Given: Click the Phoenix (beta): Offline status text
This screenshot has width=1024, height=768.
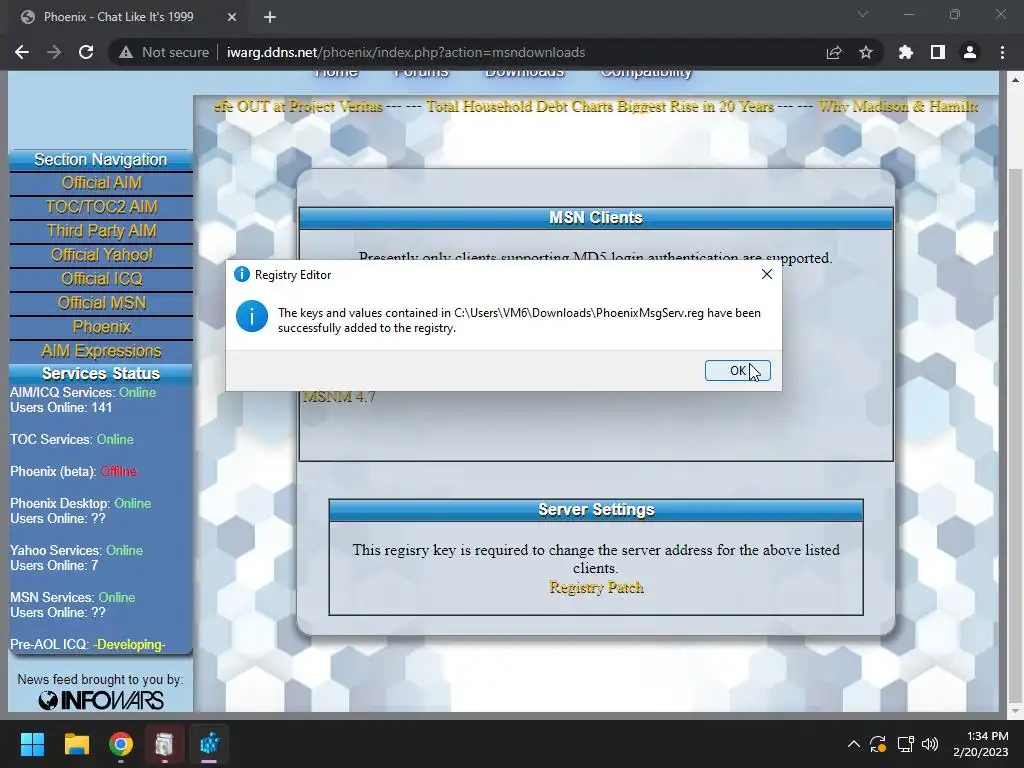Looking at the screenshot, I should (73, 472).
